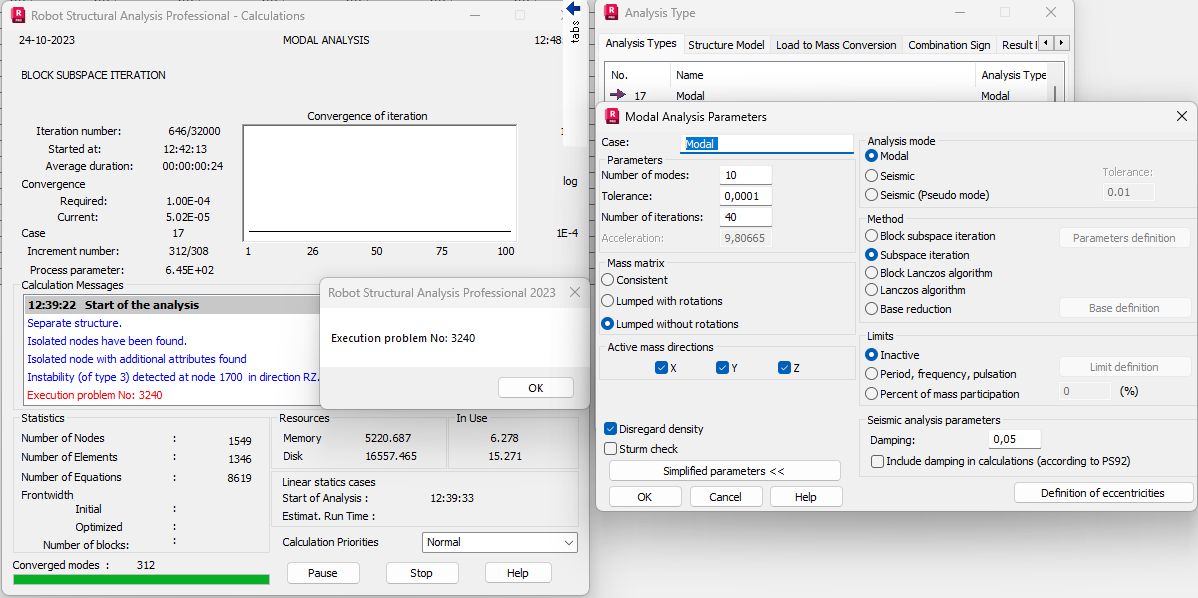Click the Robot icon in the Analysis Type dialog
Viewport: 1198px width, 598px height.
click(x=611, y=12)
